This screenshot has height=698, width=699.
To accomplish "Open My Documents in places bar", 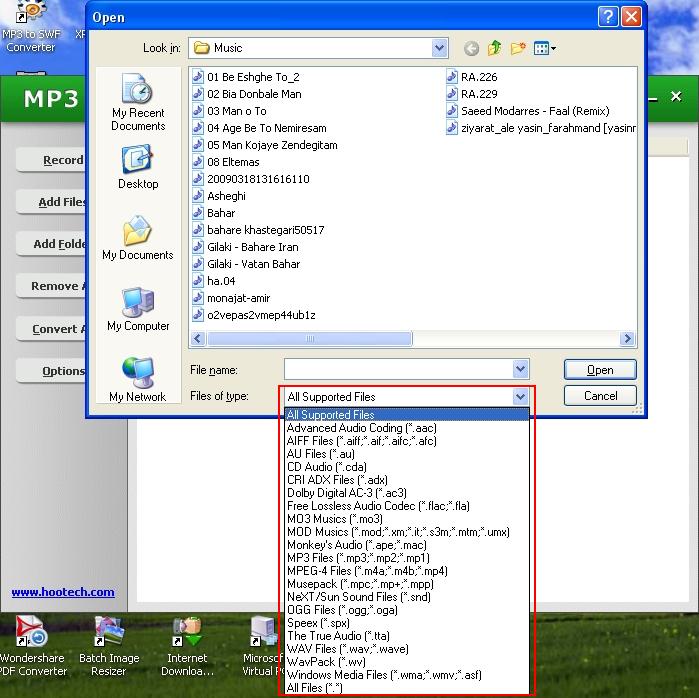I will click(x=138, y=239).
